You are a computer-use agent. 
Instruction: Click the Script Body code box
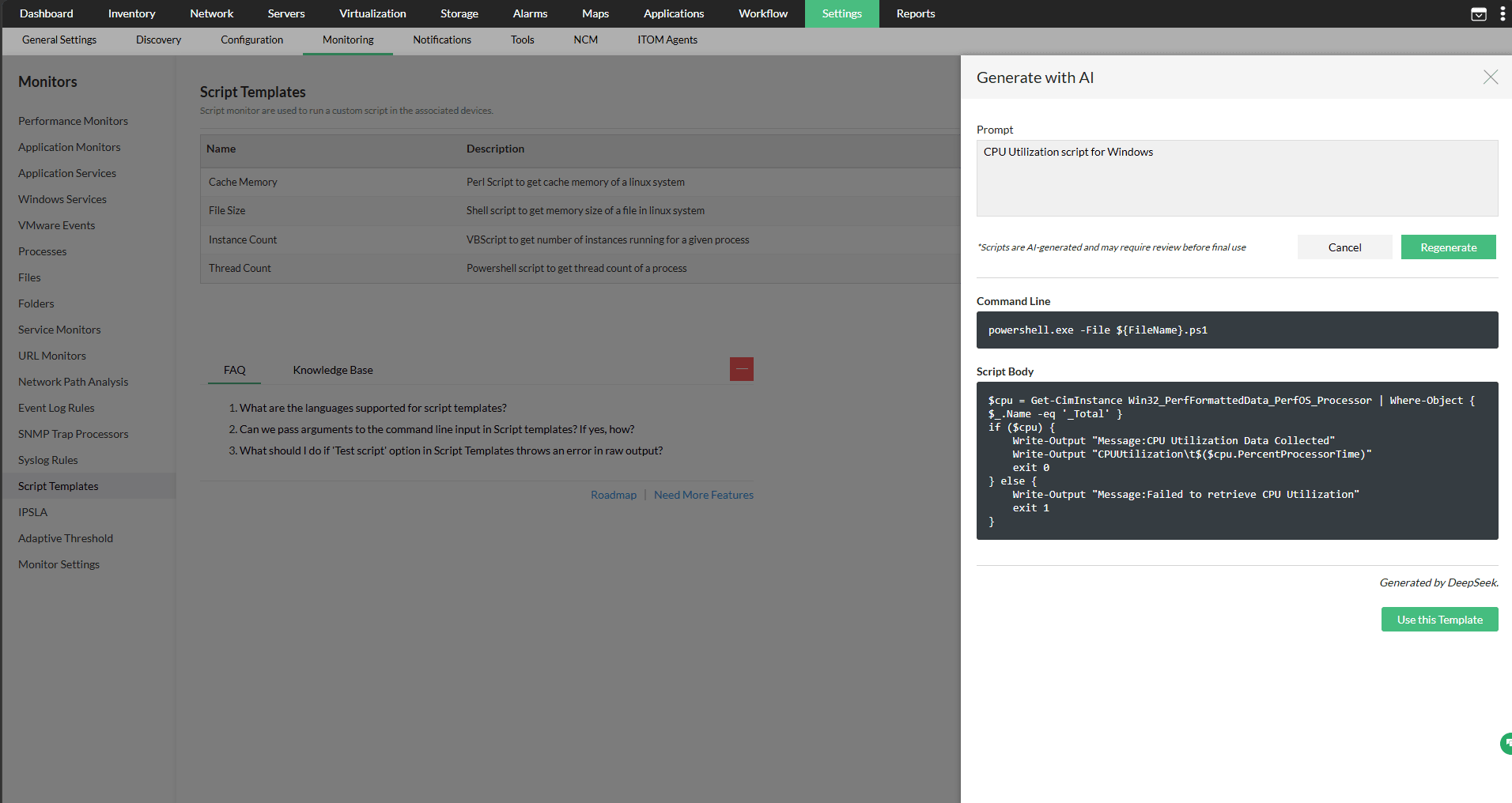1237,461
